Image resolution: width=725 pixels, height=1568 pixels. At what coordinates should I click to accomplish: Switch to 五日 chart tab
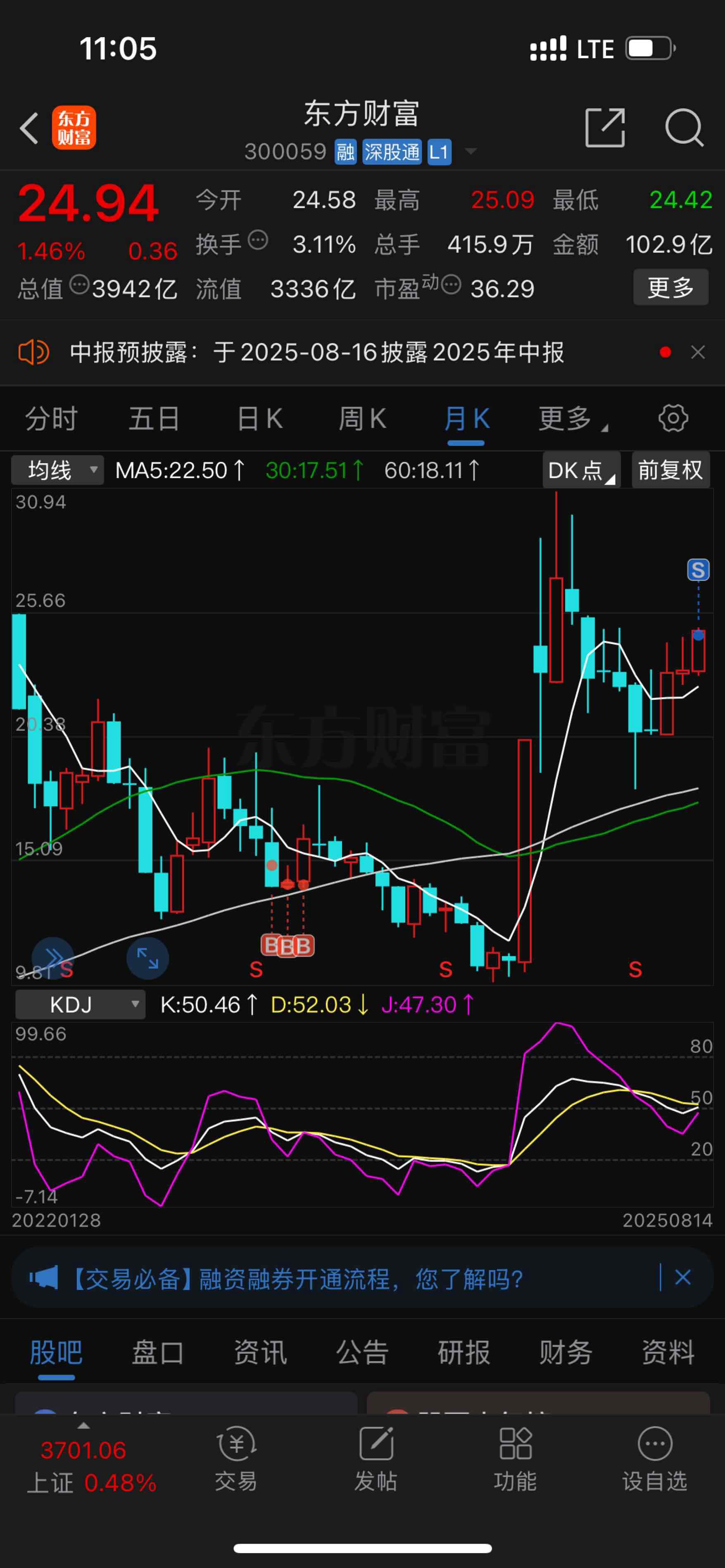[x=154, y=419]
